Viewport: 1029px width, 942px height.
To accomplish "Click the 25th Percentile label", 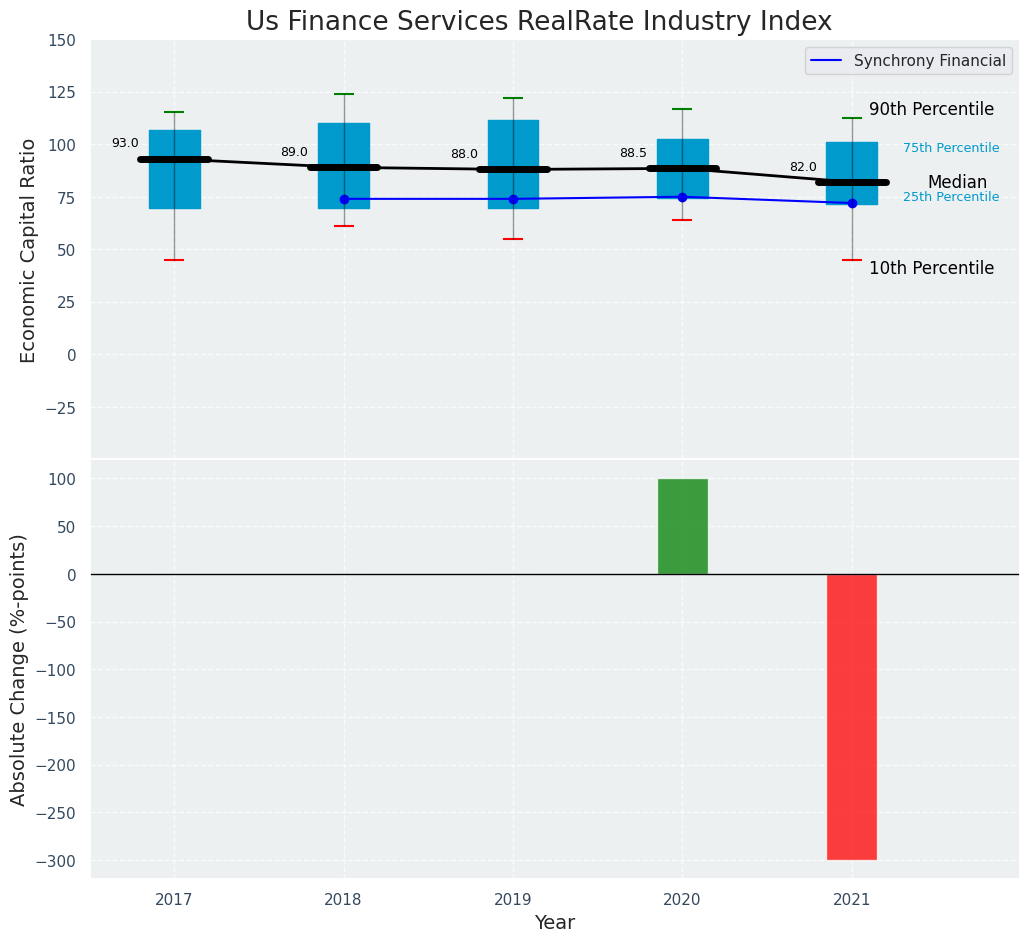I will pyautogui.click(x=950, y=197).
